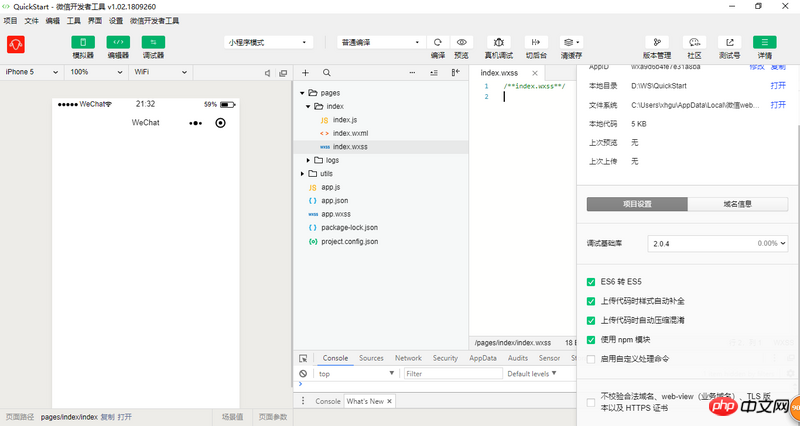Viewport: 800px width, 426px height.
Task: Toggle the details (详情) panel button
Action: coord(764,42)
